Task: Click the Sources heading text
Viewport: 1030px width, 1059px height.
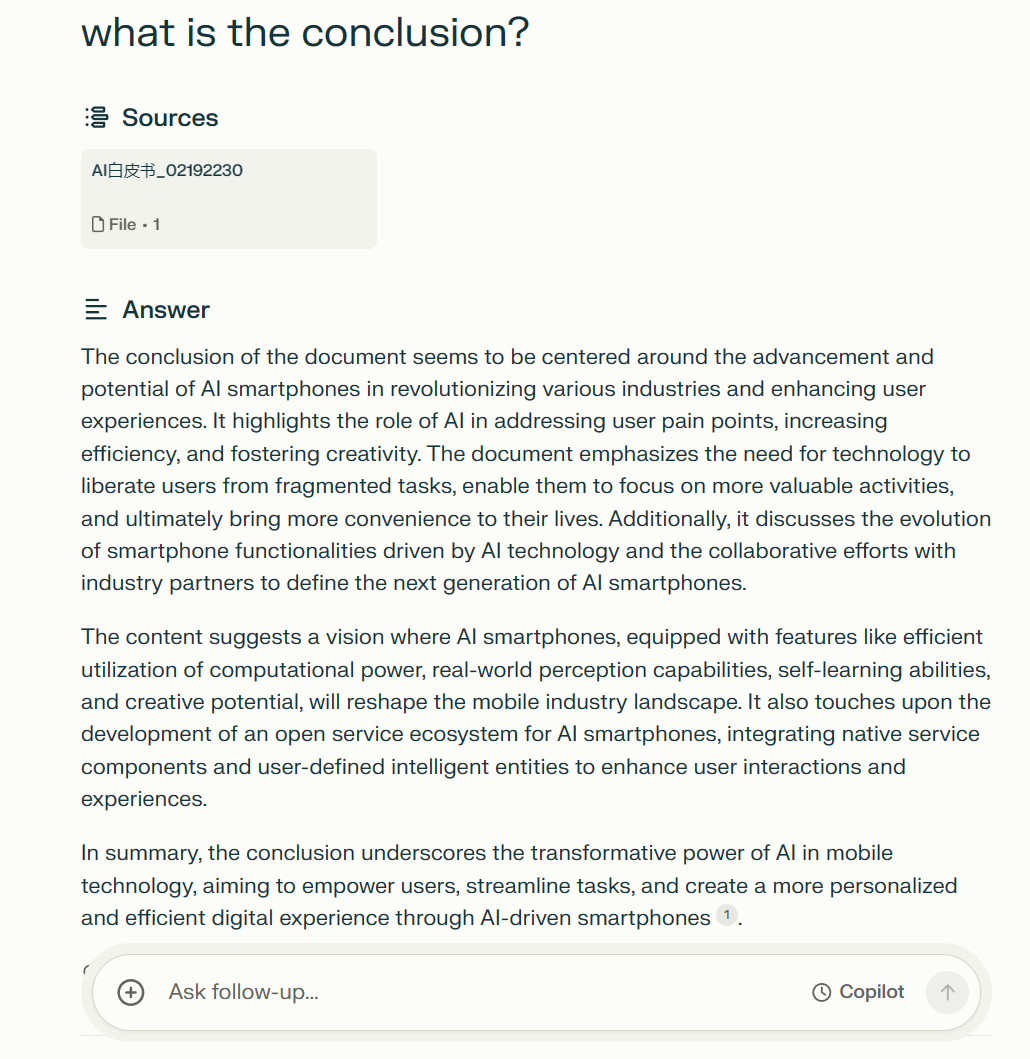Action: click(170, 118)
